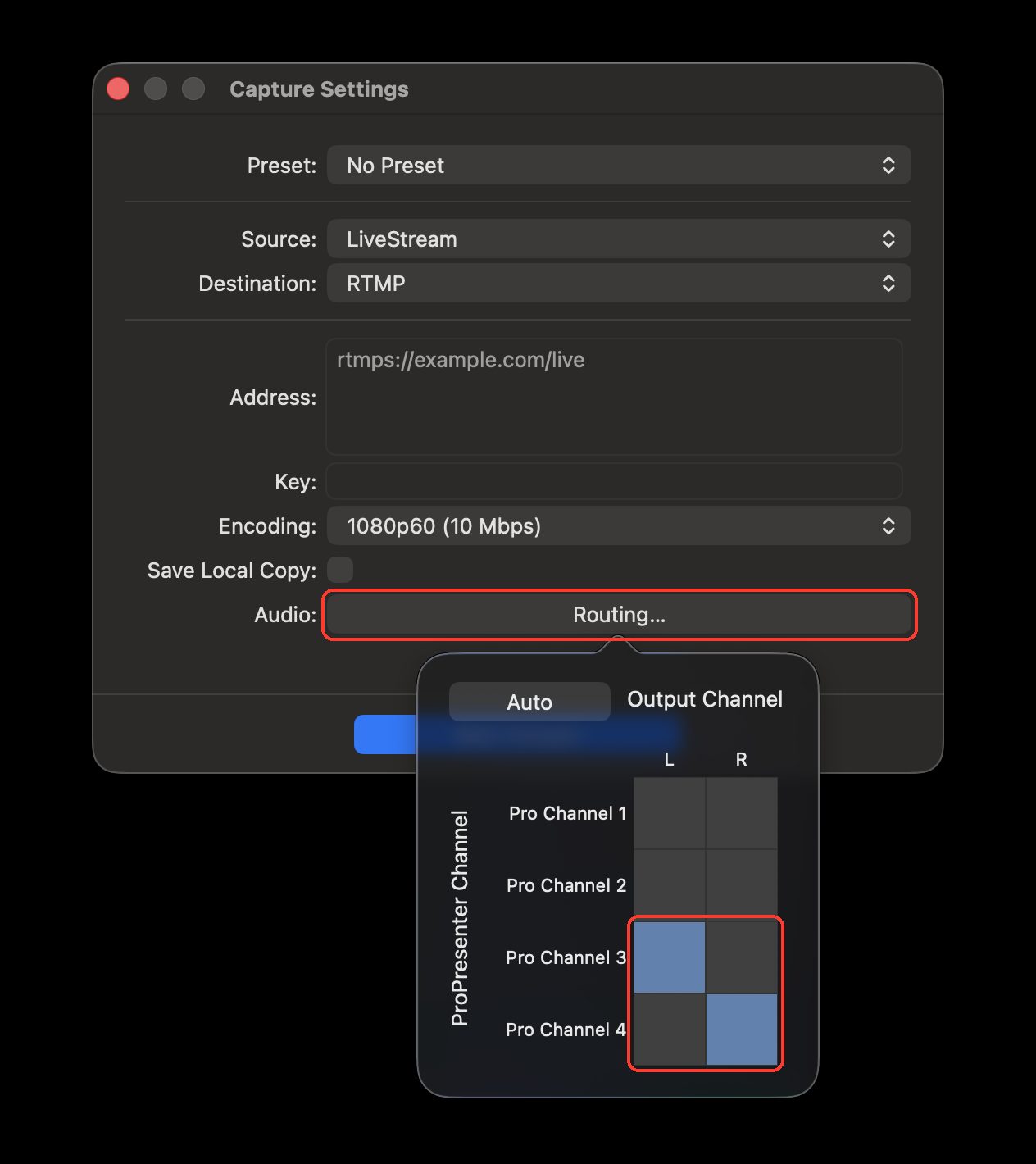Click the Destination dropdown chevron arrows
This screenshot has width=1036, height=1164.
pos(888,284)
